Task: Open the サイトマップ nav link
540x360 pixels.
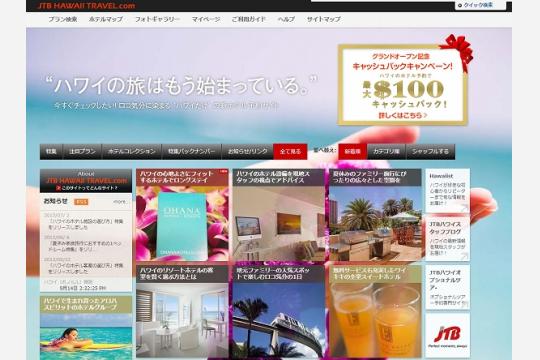Action: coord(324,19)
